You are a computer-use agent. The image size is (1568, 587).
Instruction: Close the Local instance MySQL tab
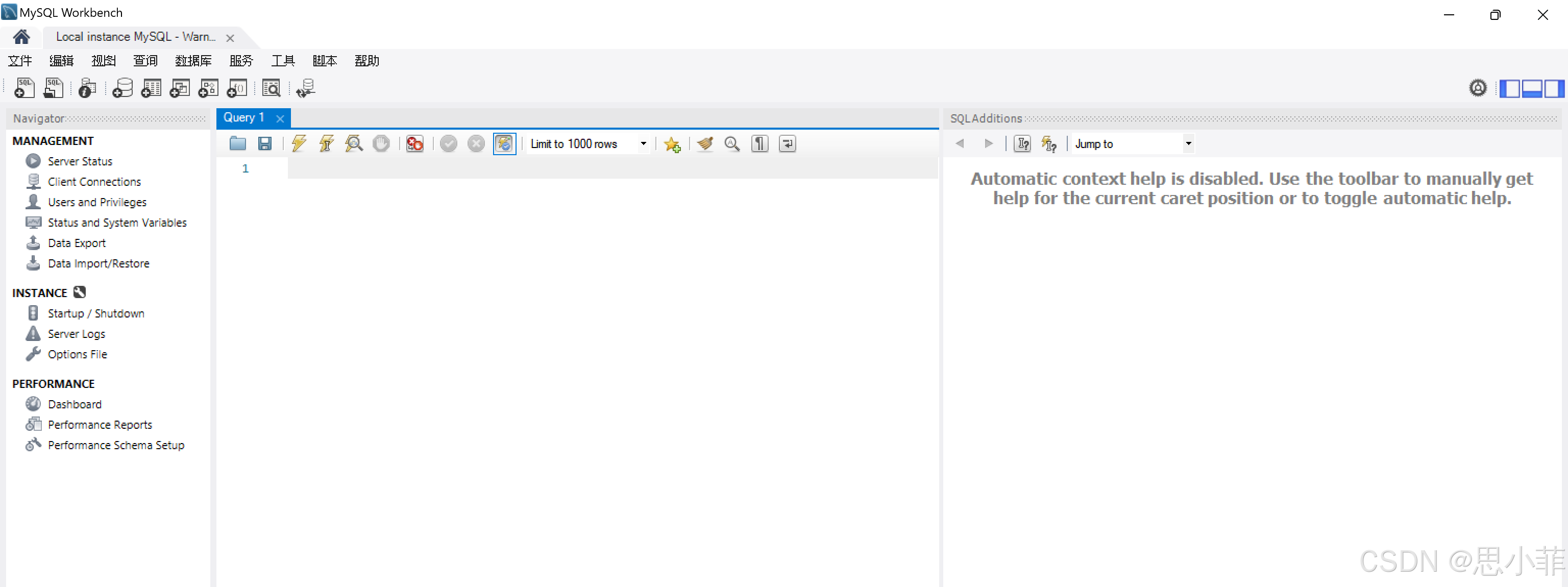click(230, 38)
